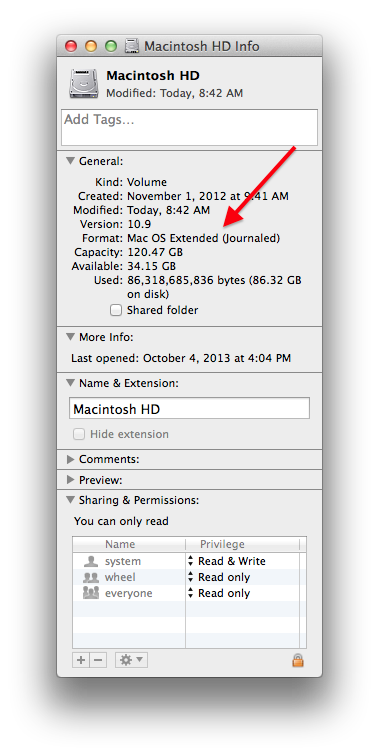Collapse the More Info section

coord(71,337)
